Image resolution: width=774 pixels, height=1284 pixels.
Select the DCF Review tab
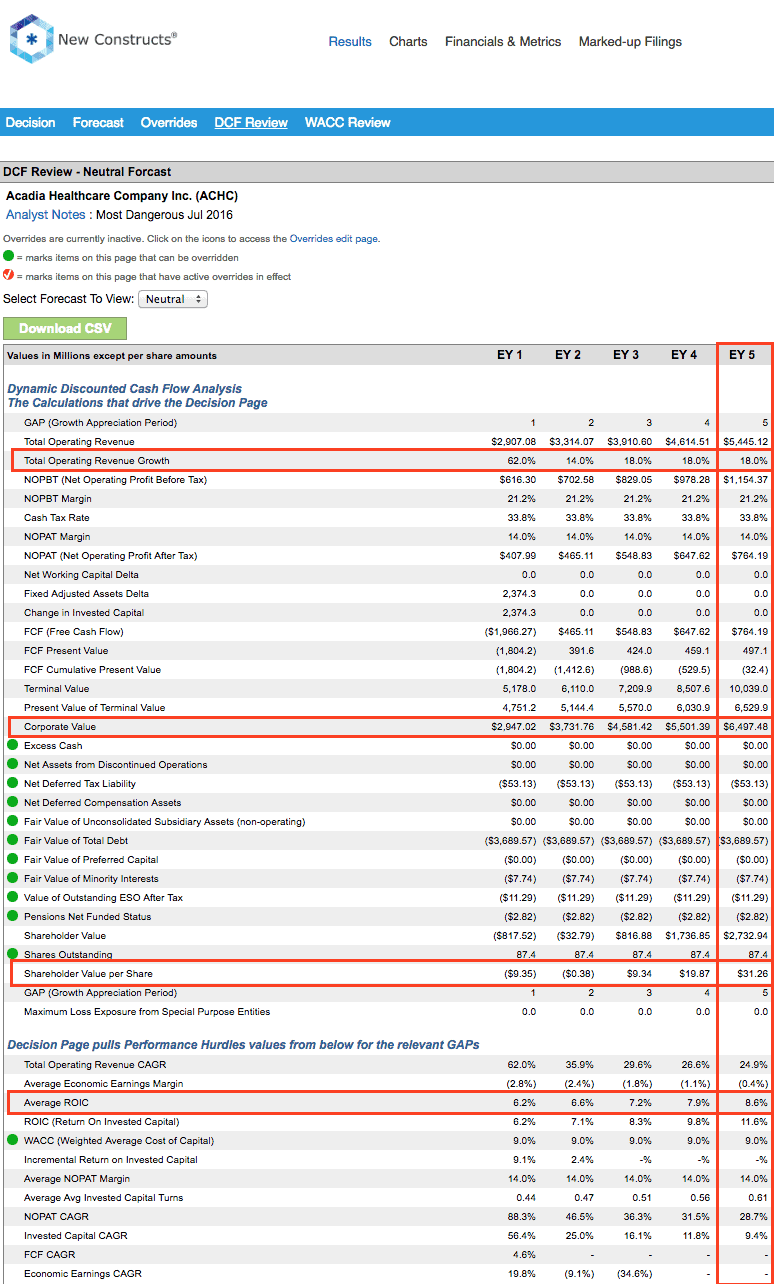251,123
